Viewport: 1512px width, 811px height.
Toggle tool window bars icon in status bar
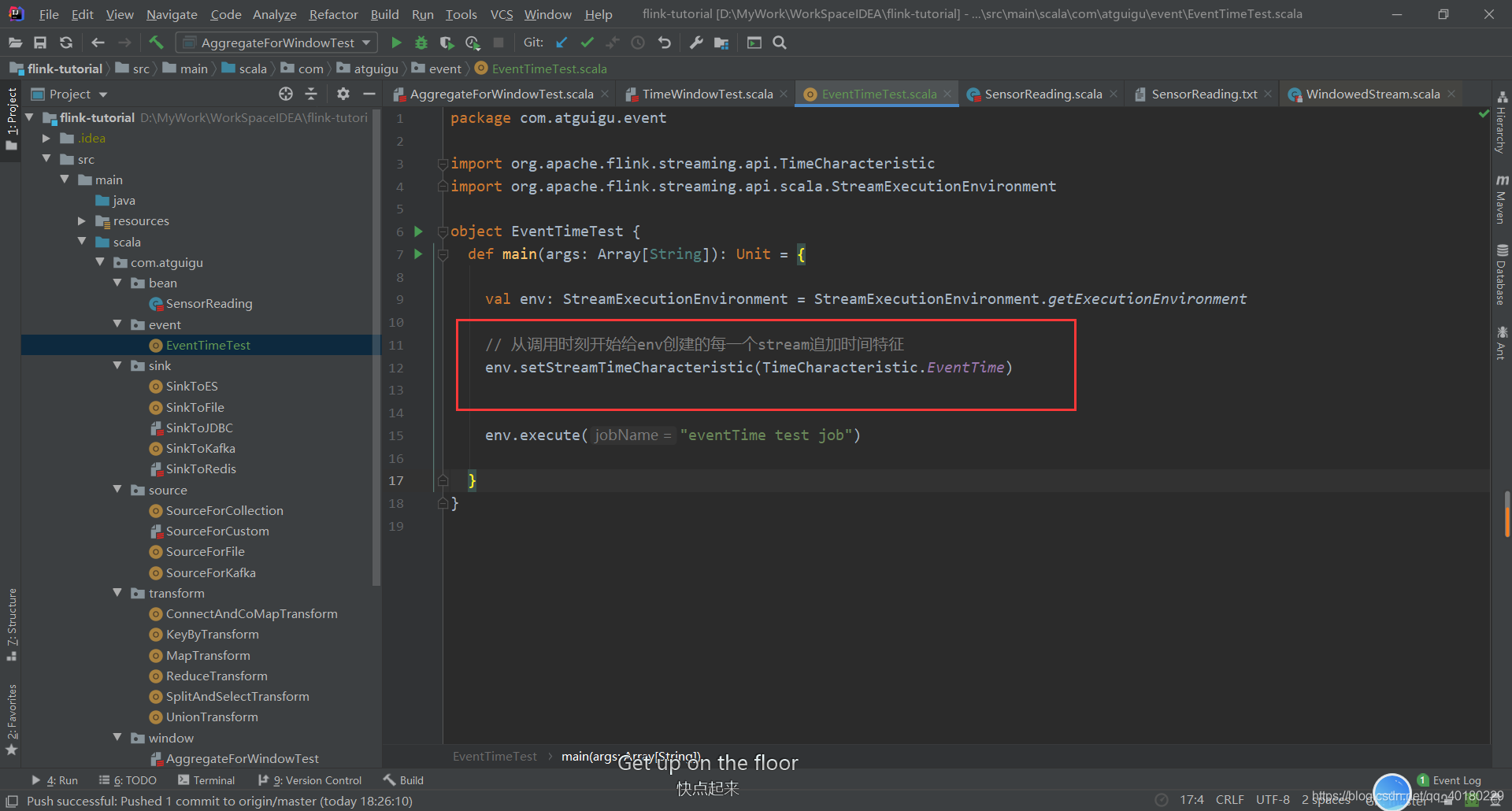click(12, 801)
